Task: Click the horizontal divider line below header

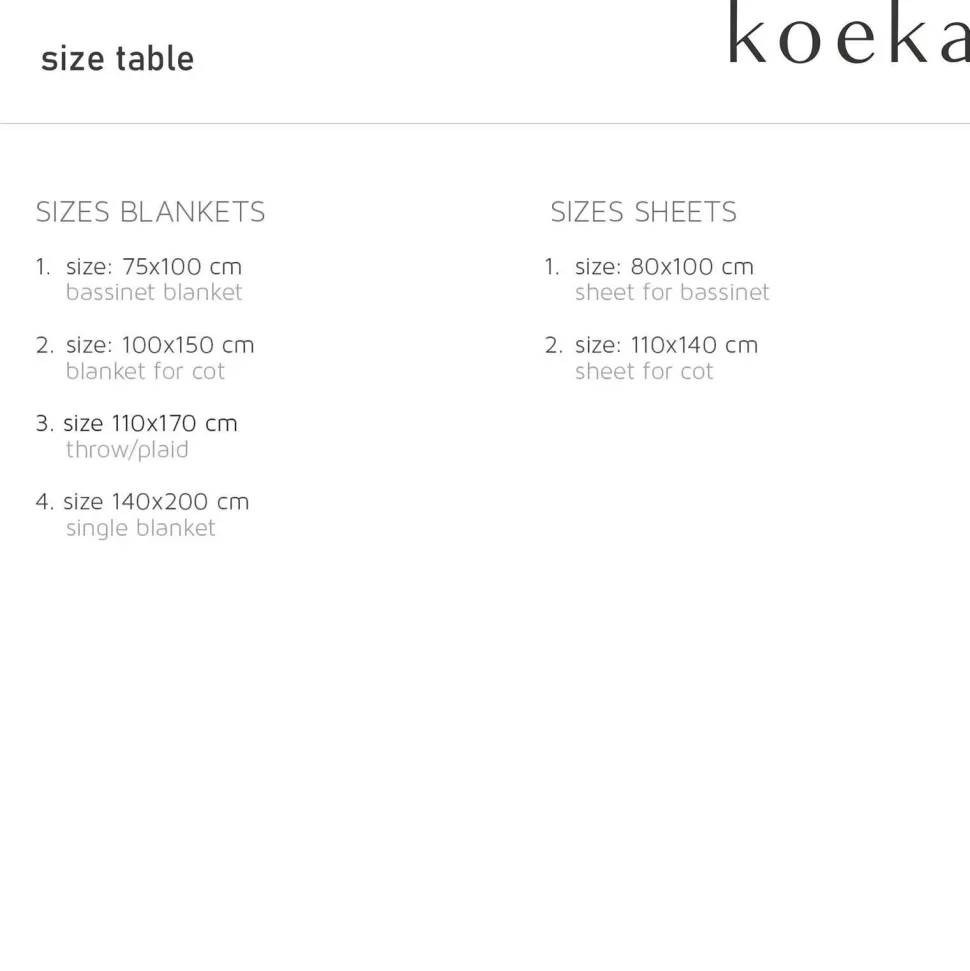Action: [x=485, y=123]
